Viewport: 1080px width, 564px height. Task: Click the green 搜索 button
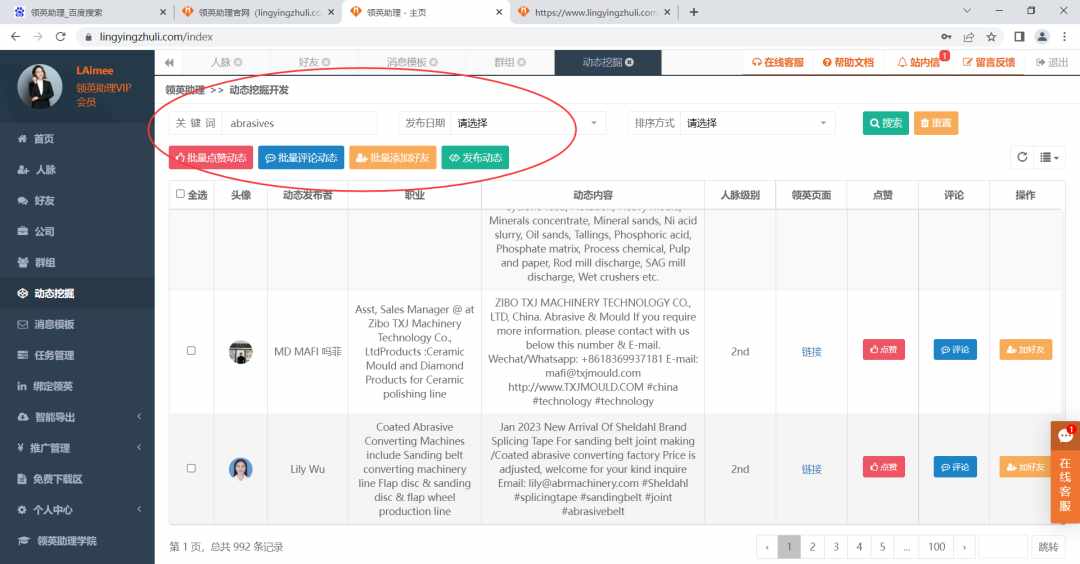(x=885, y=123)
